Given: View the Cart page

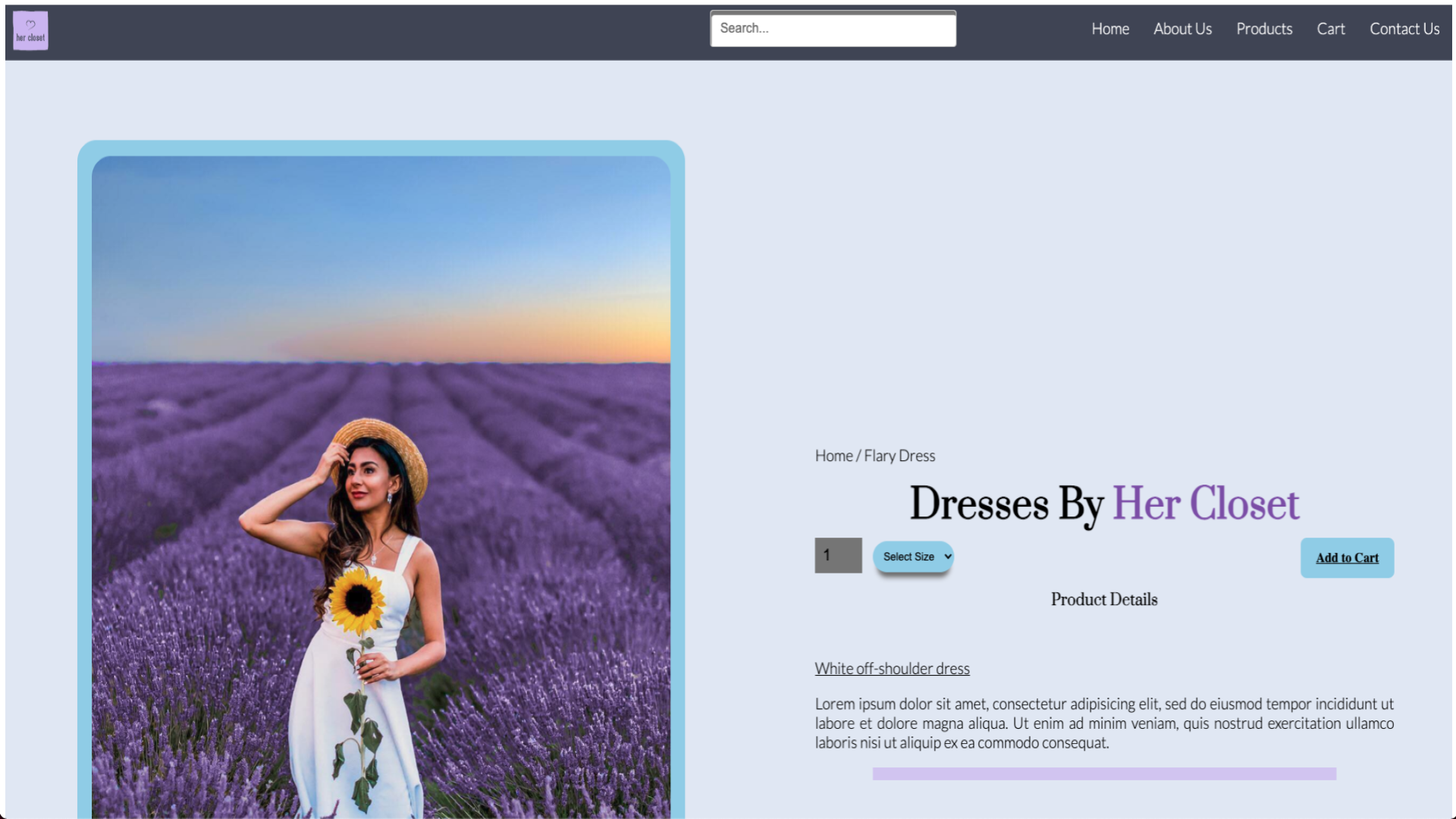Looking at the screenshot, I should click(x=1331, y=29).
